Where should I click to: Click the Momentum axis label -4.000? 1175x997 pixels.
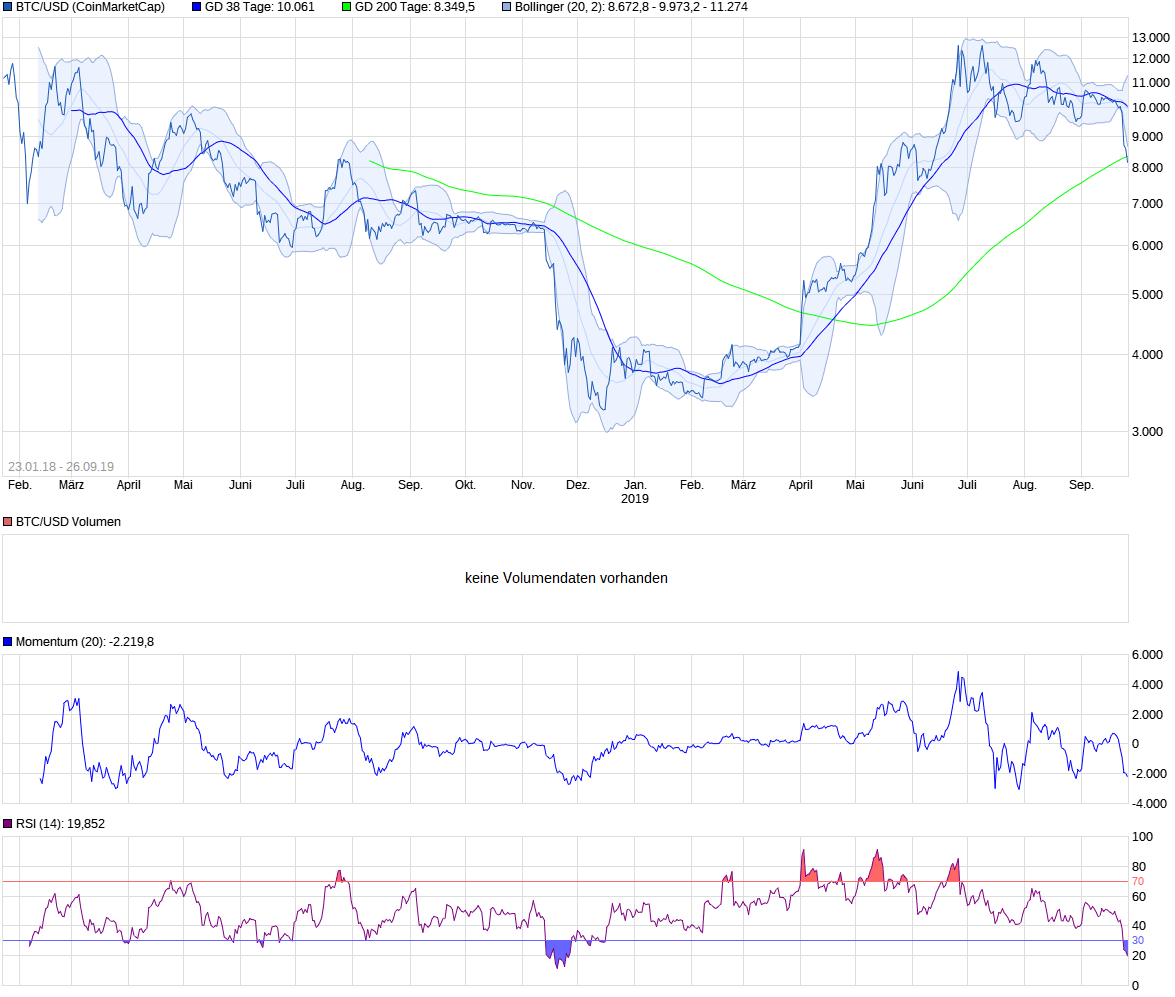click(1149, 804)
